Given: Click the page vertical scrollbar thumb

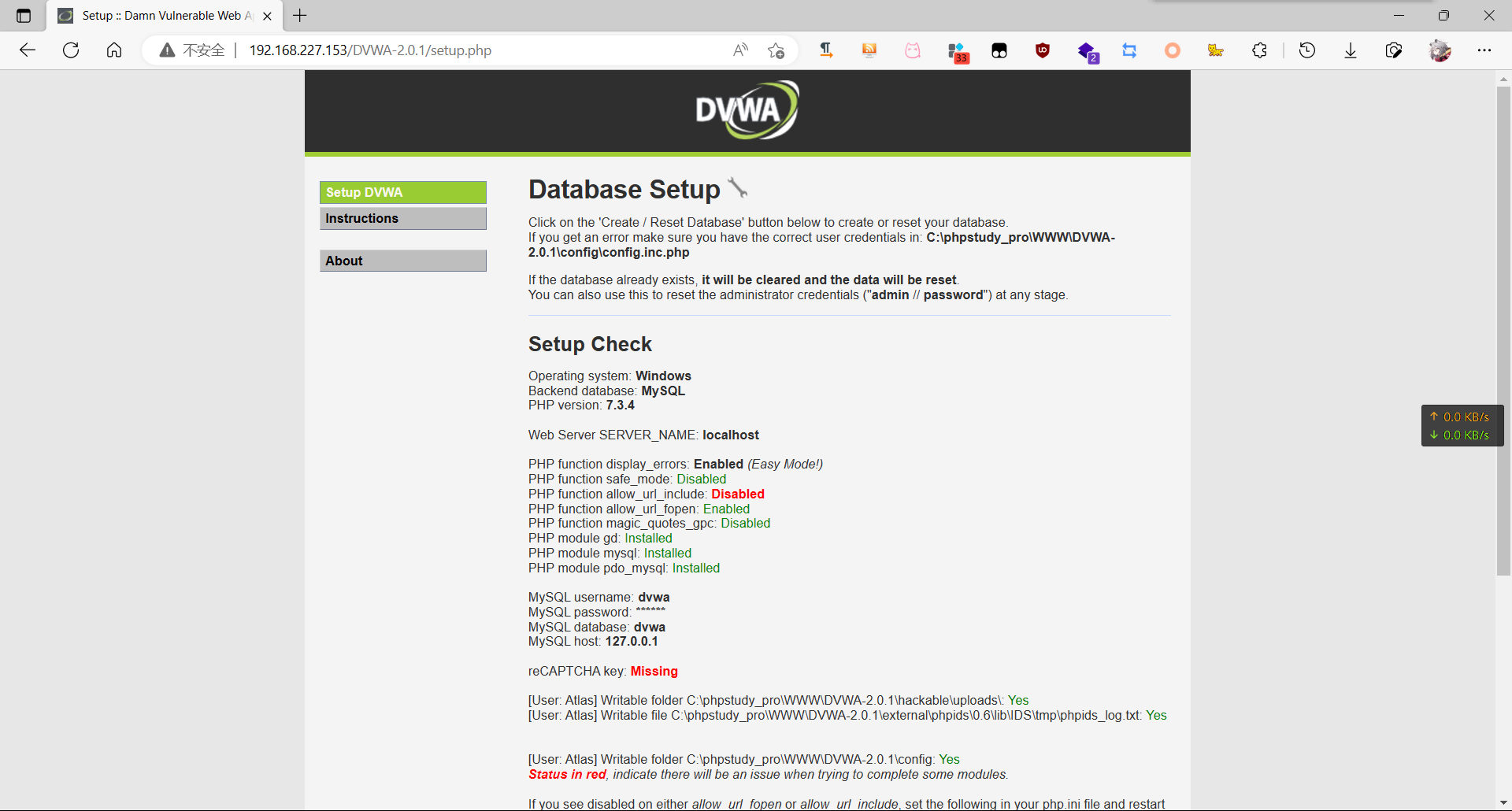Looking at the screenshot, I should (1503, 331).
